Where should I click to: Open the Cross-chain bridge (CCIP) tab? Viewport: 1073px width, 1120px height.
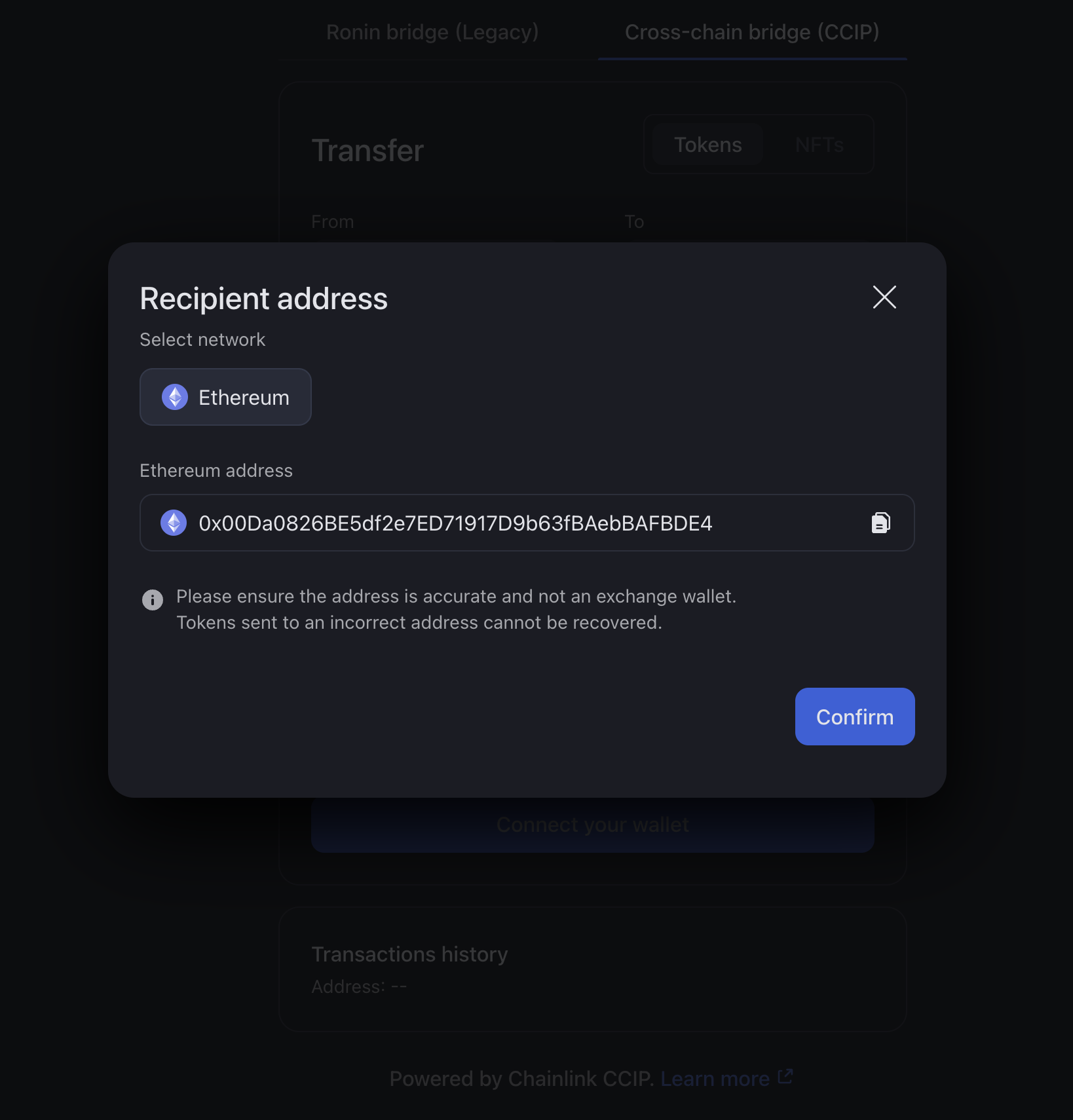pos(751,32)
